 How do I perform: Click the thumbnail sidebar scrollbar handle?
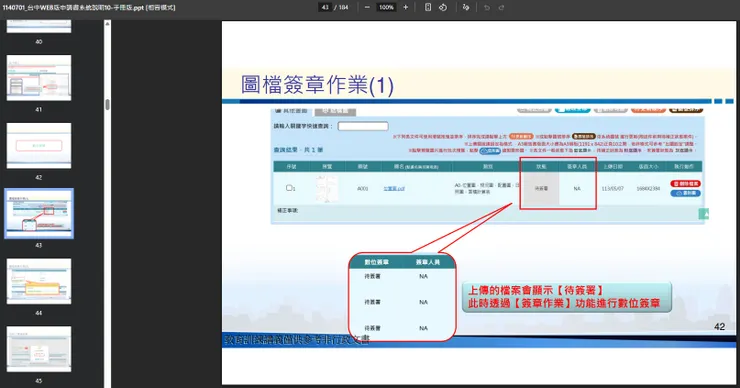[x=108, y=104]
